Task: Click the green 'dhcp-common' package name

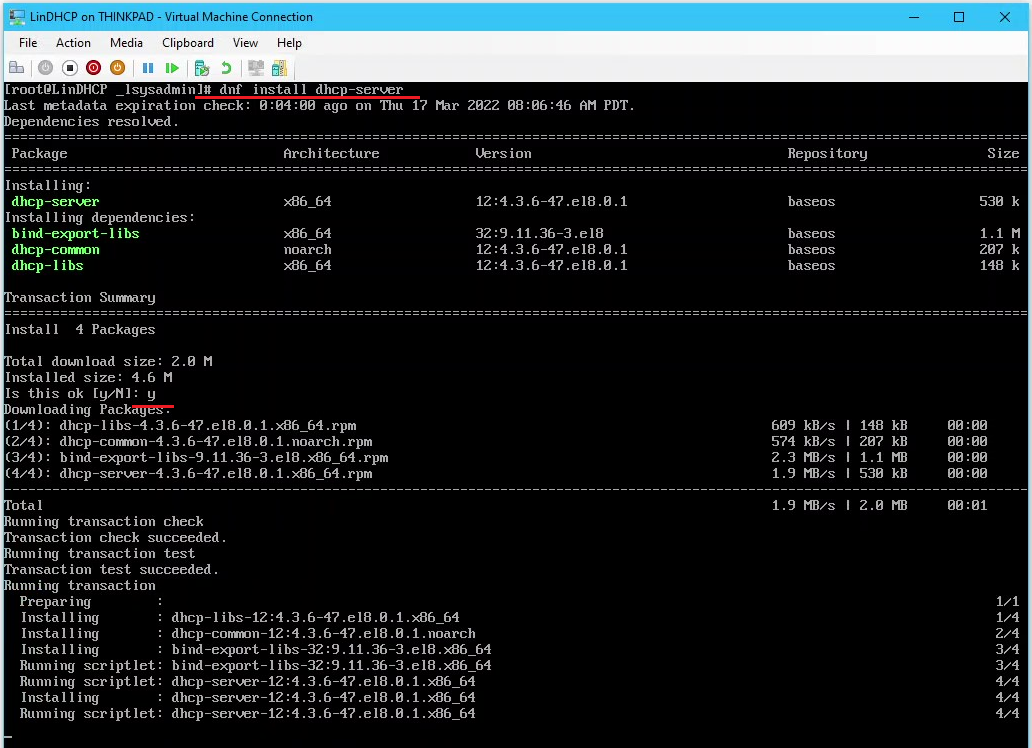Action: [55, 250]
